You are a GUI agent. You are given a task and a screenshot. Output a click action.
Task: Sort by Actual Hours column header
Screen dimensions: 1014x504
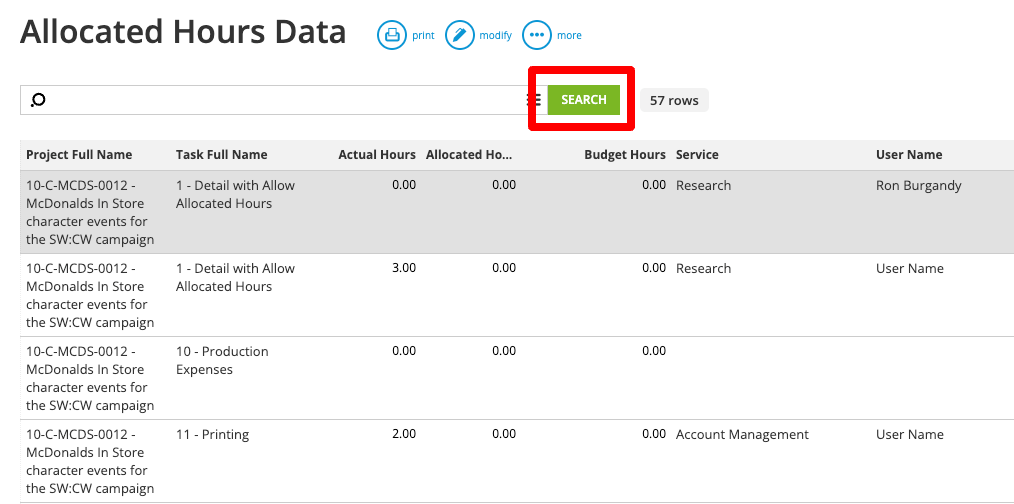click(x=376, y=155)
